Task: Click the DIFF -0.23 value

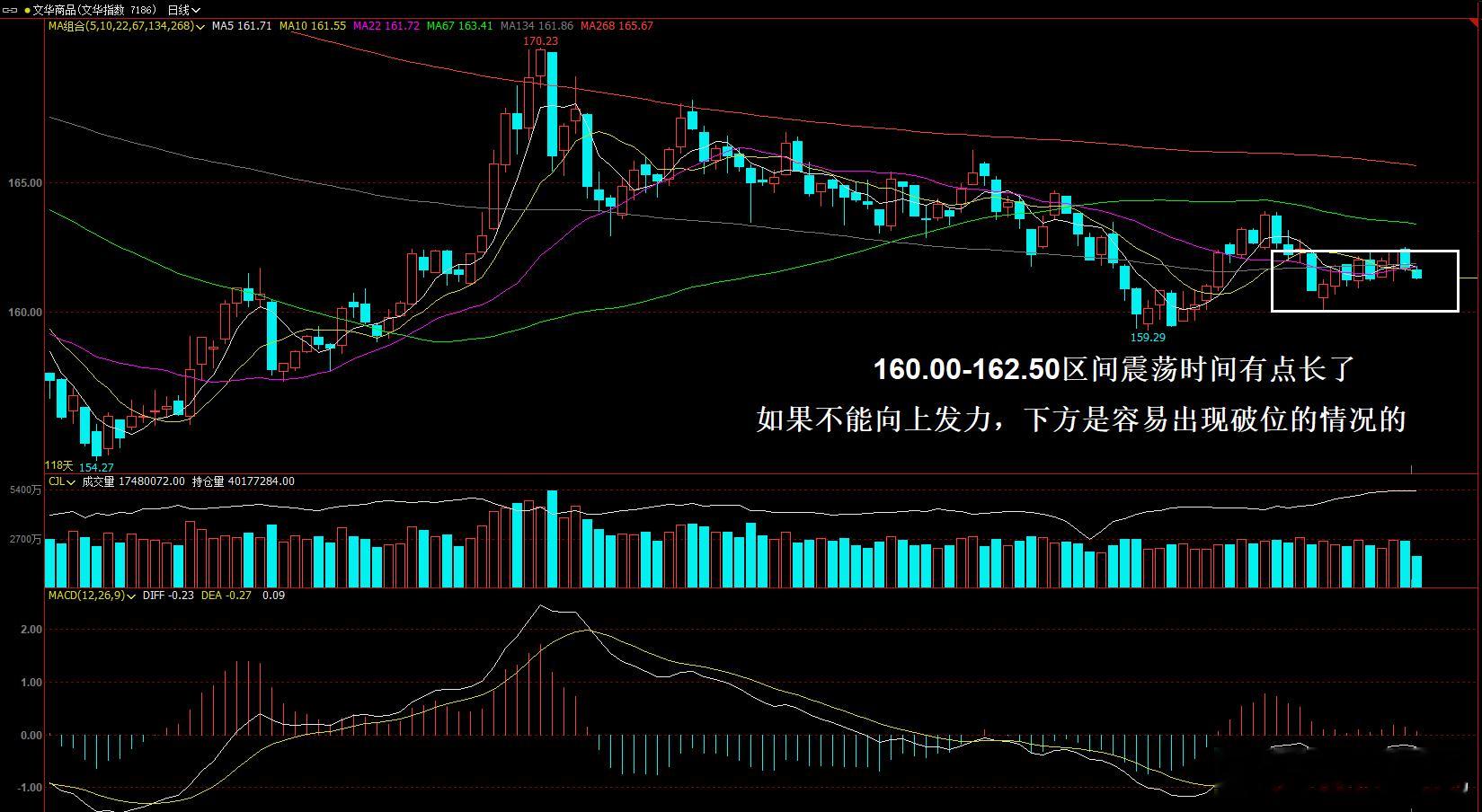Action: click(169, 596)
